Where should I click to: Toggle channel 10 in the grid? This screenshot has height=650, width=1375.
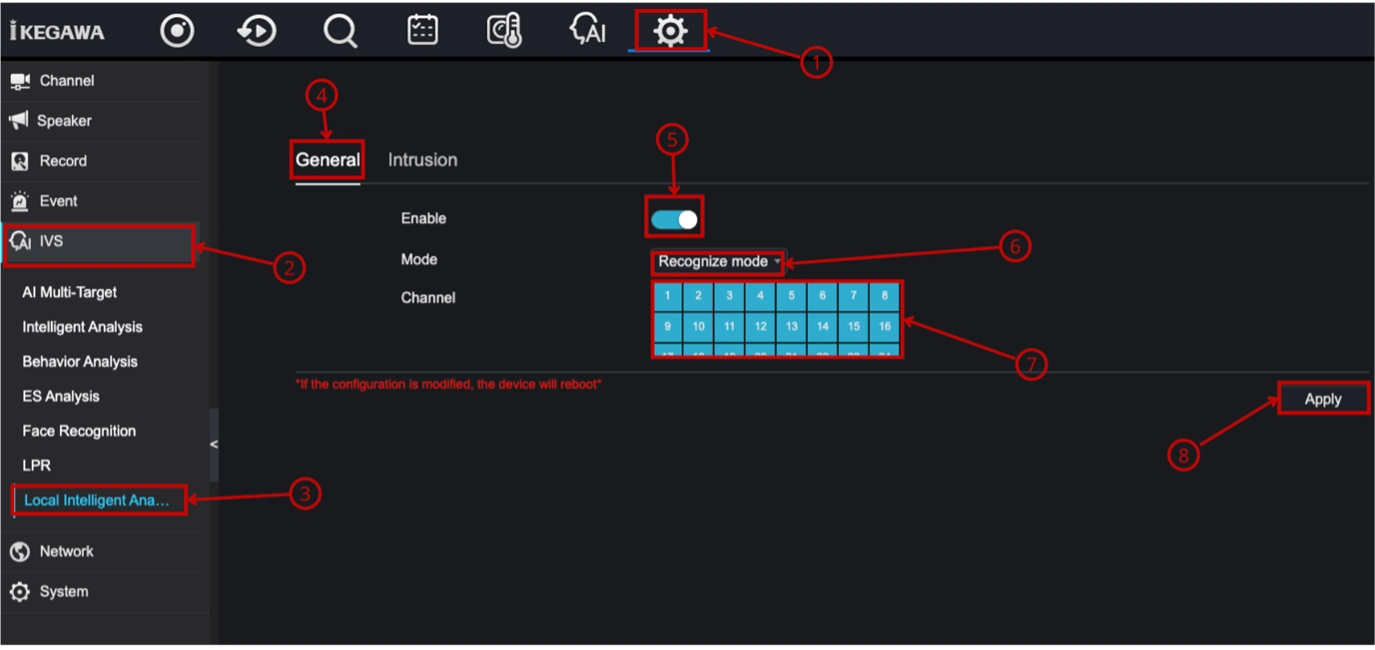coord(699,327)
